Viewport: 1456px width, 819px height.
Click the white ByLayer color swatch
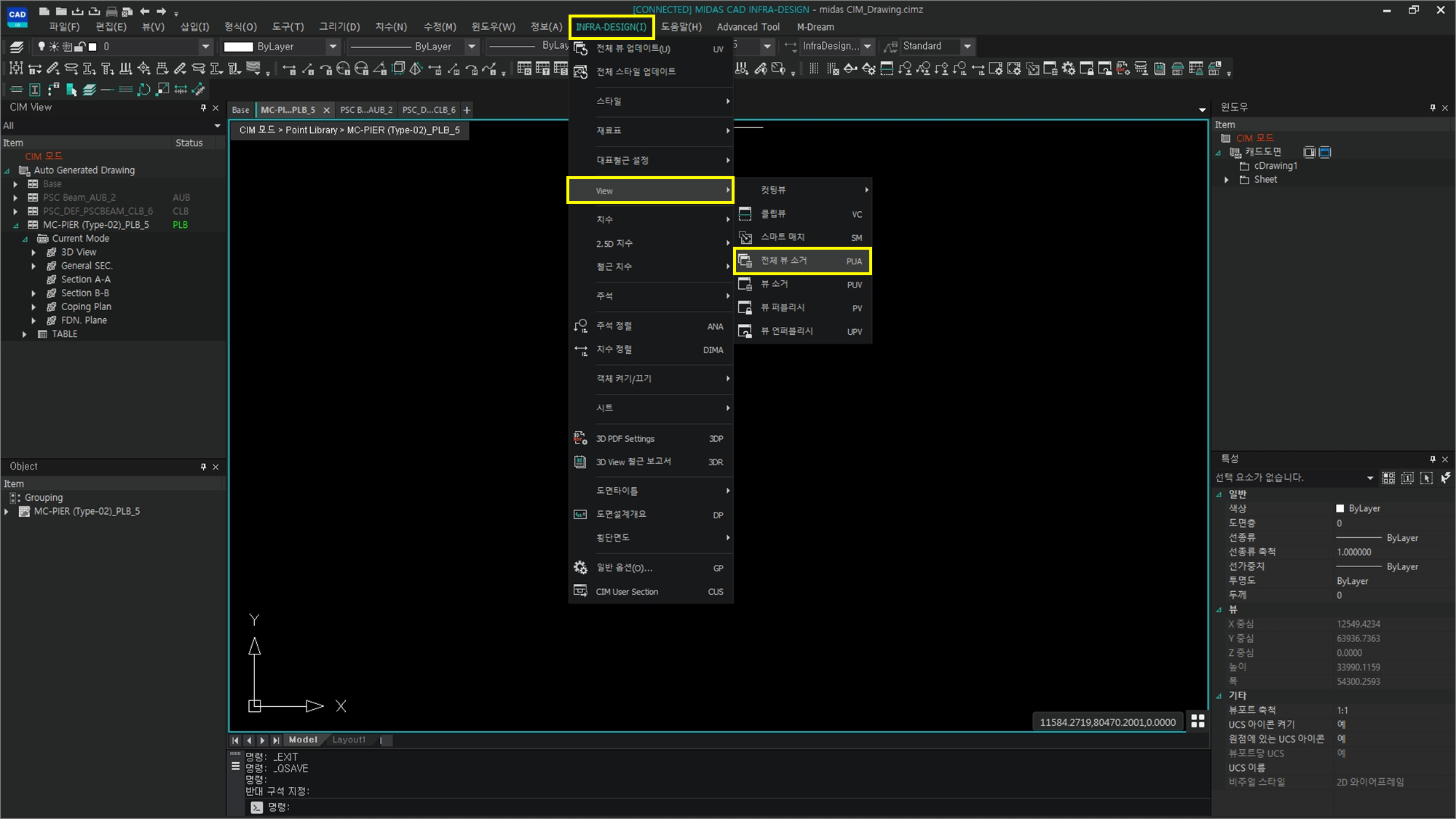click(x=238, y=47)
